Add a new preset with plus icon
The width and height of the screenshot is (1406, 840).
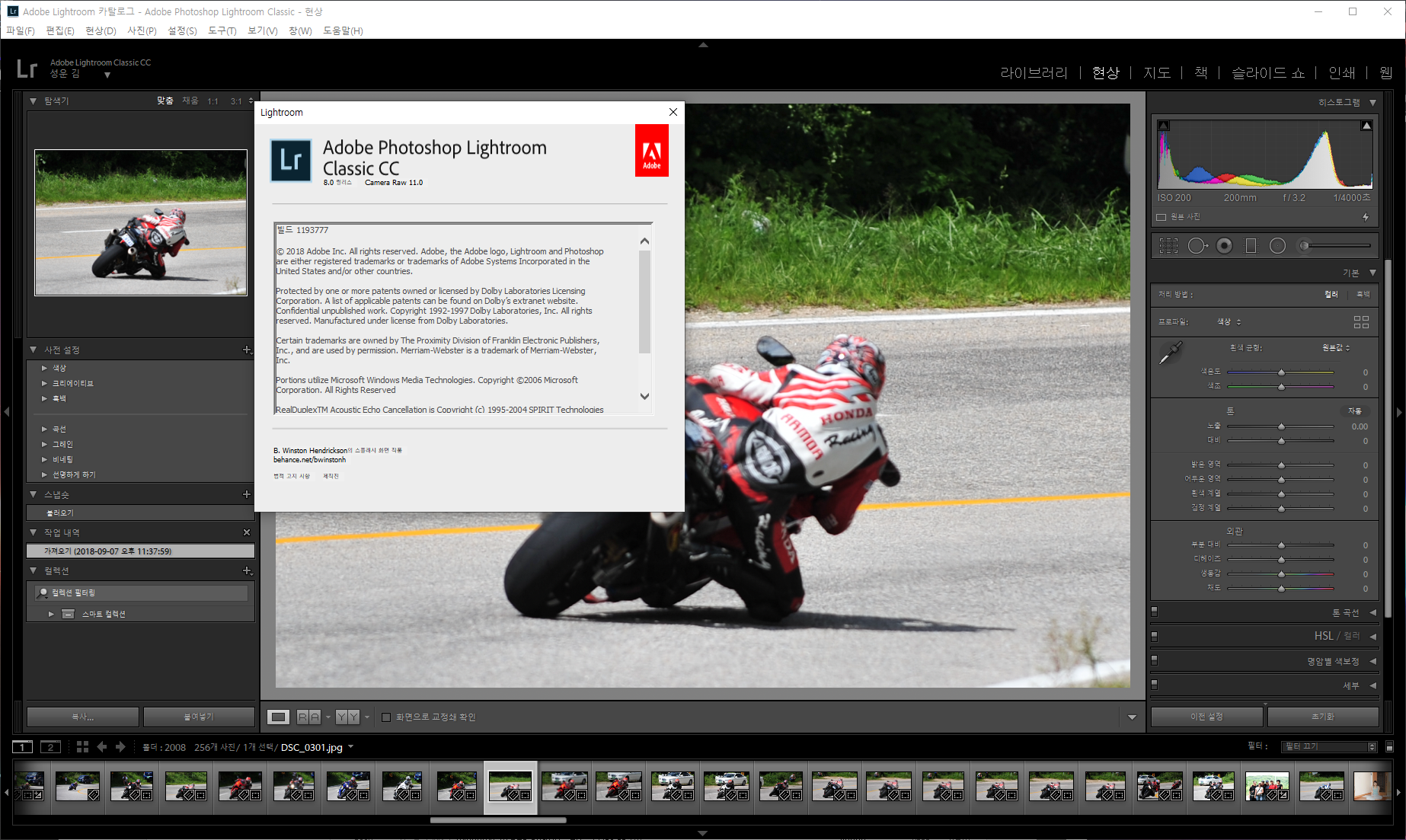pos(247,350)
